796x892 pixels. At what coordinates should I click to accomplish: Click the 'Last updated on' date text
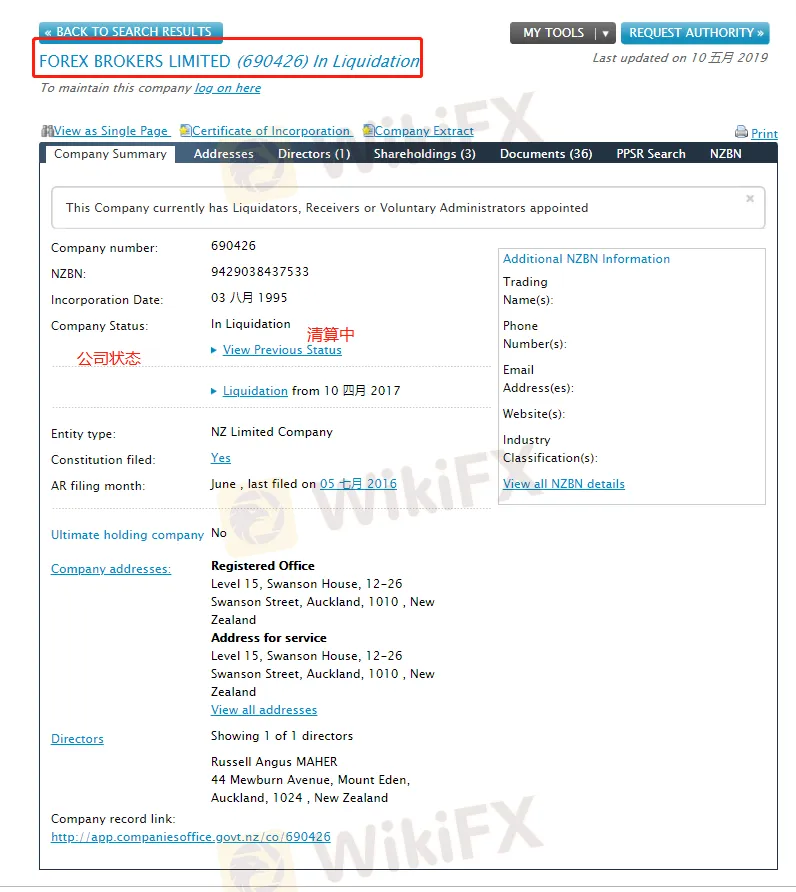(680, 58)
